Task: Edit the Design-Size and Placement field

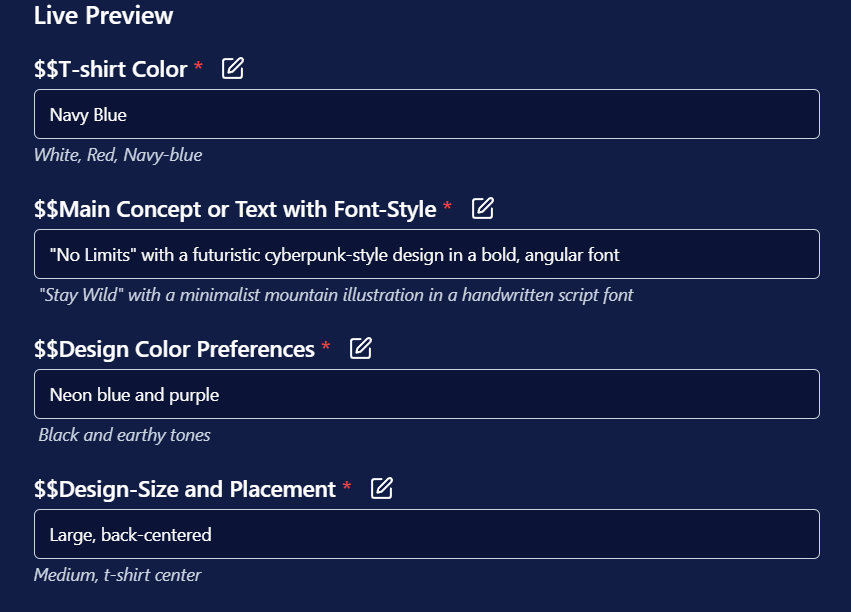Action: [x=382, y=488]
